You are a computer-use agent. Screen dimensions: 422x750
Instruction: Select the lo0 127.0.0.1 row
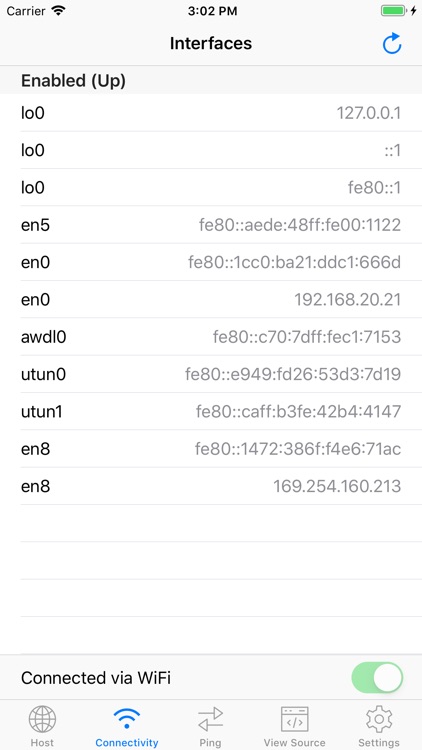coord(211,113)
